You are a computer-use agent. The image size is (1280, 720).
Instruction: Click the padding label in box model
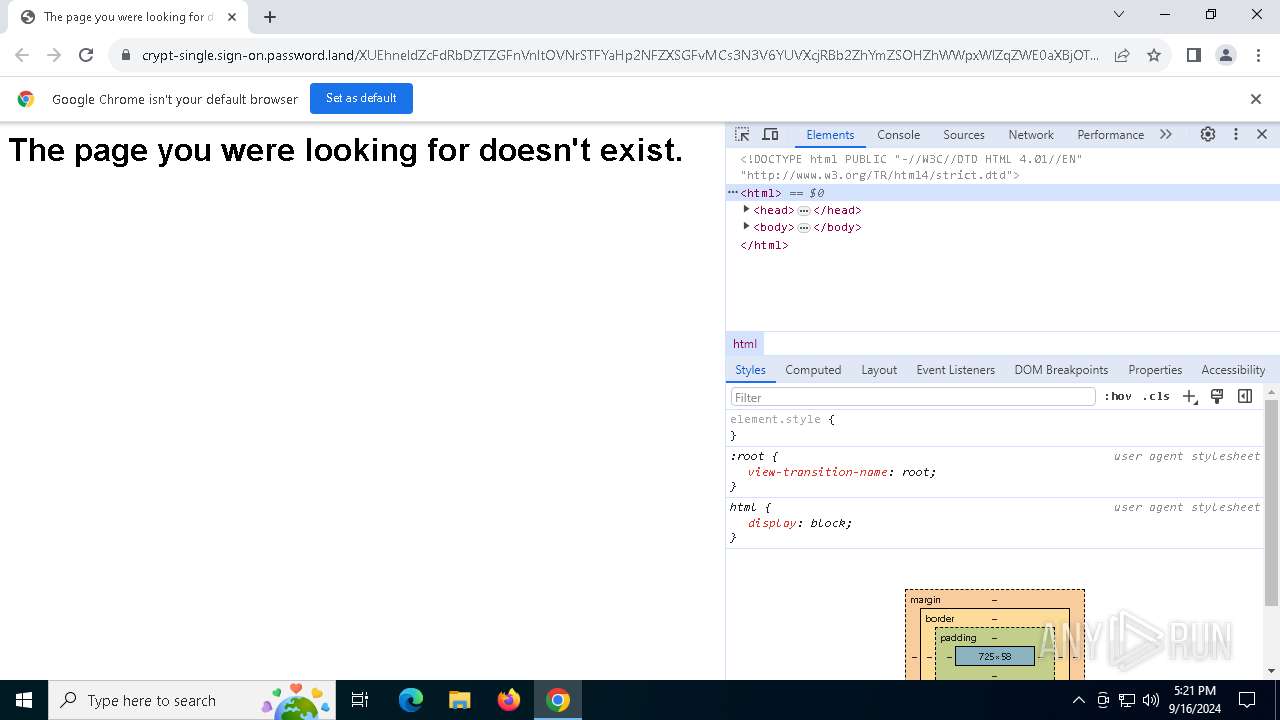[958, 638]
